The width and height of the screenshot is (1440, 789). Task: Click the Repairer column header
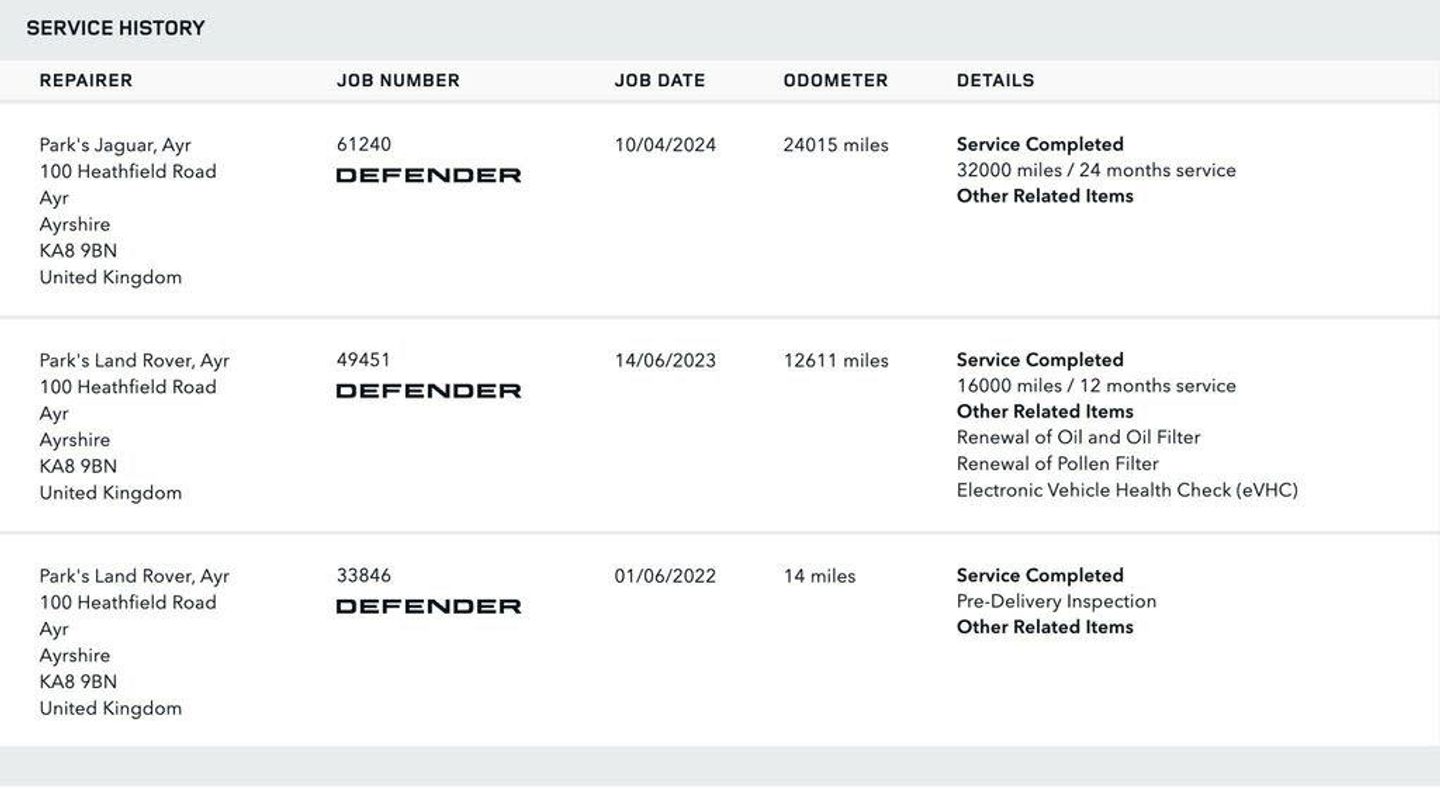[86, 80]
